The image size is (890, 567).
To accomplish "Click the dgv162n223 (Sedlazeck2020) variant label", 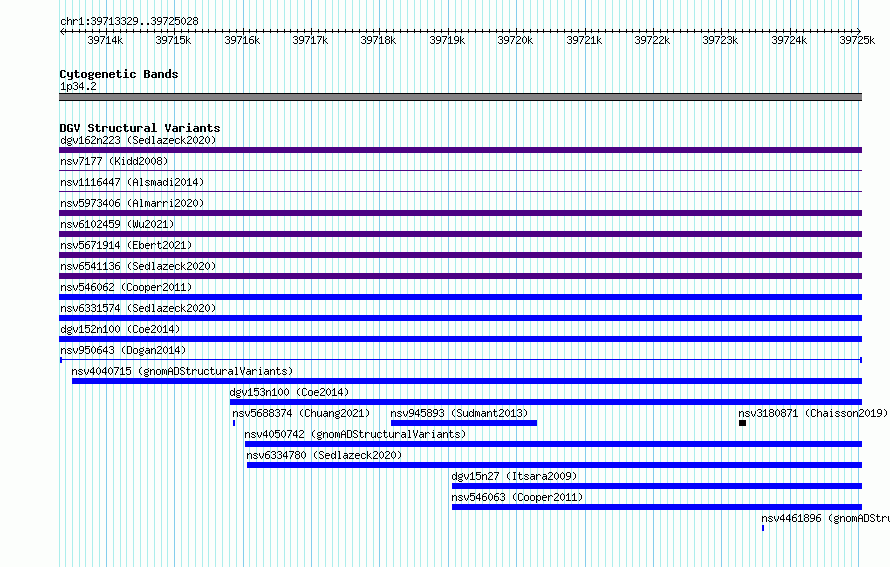I will pos(138,140).
